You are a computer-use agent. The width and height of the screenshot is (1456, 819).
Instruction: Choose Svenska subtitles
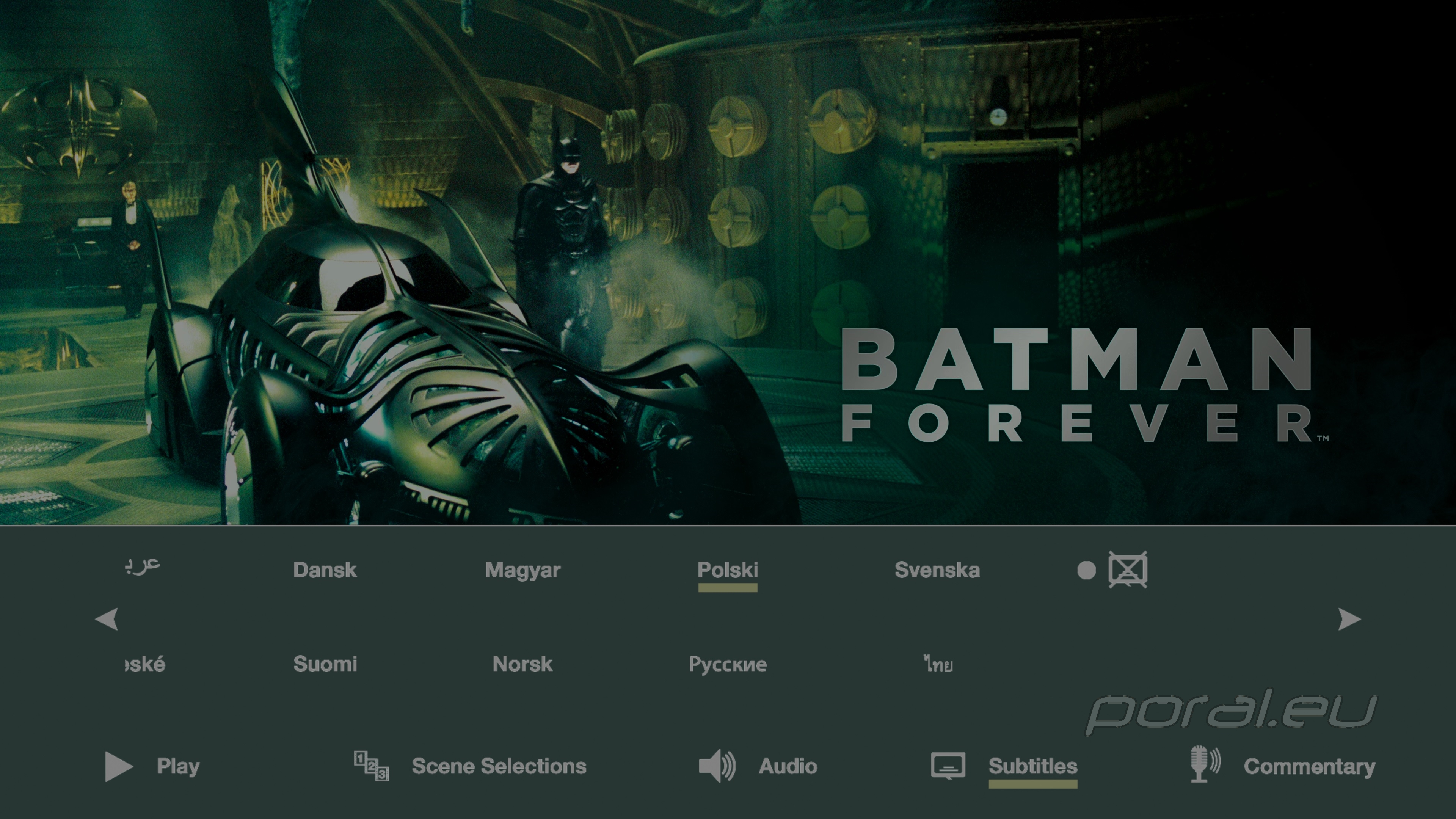point(937,570)
